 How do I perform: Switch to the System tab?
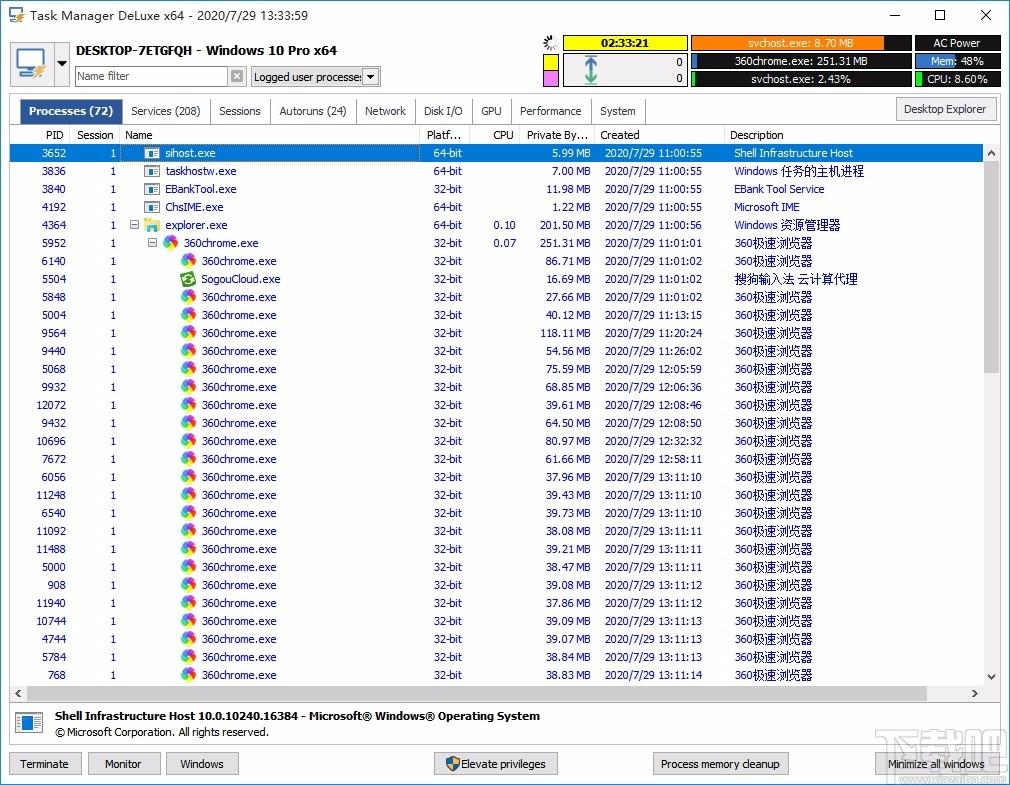(618, 111)
